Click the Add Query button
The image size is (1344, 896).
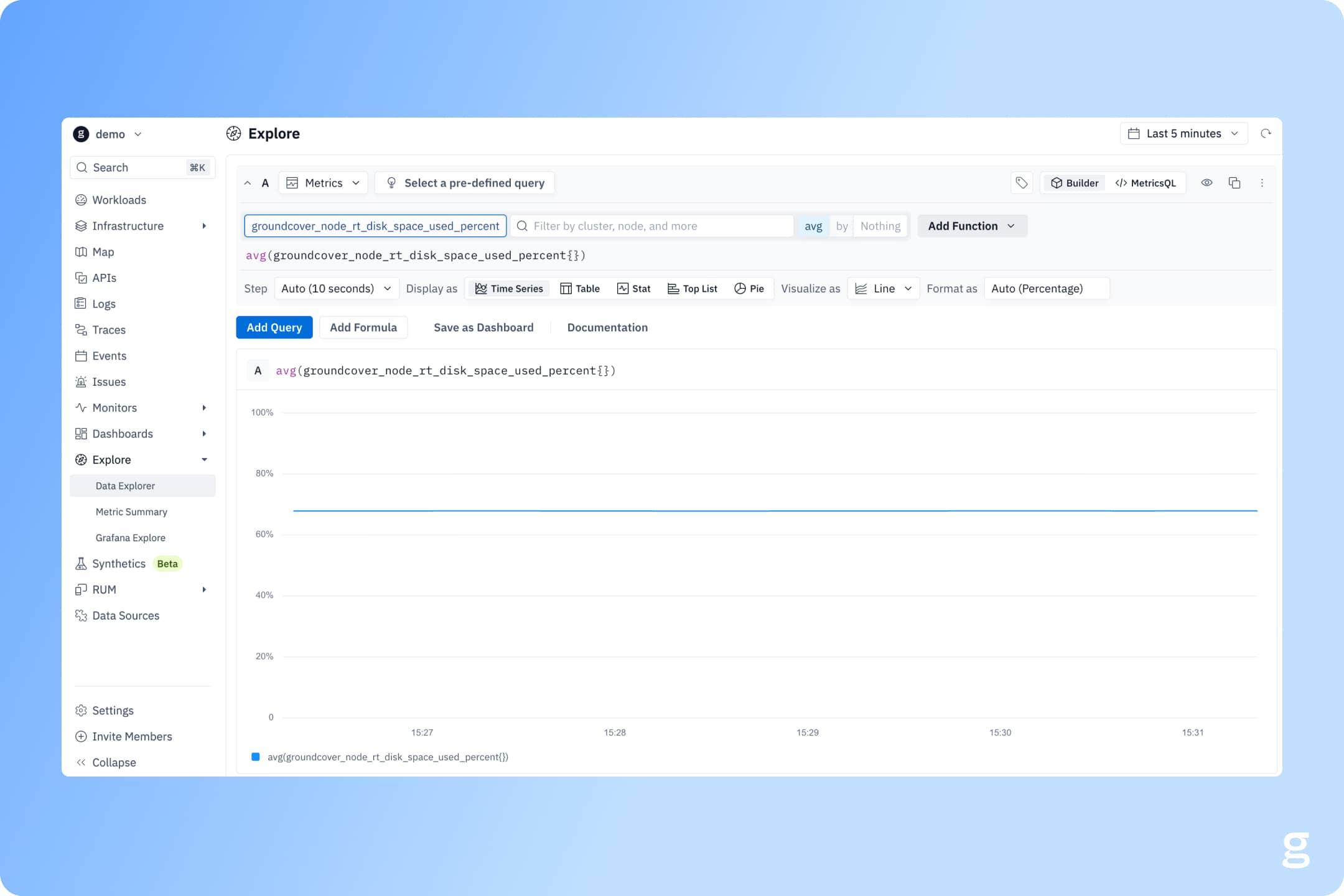point(274,327)
